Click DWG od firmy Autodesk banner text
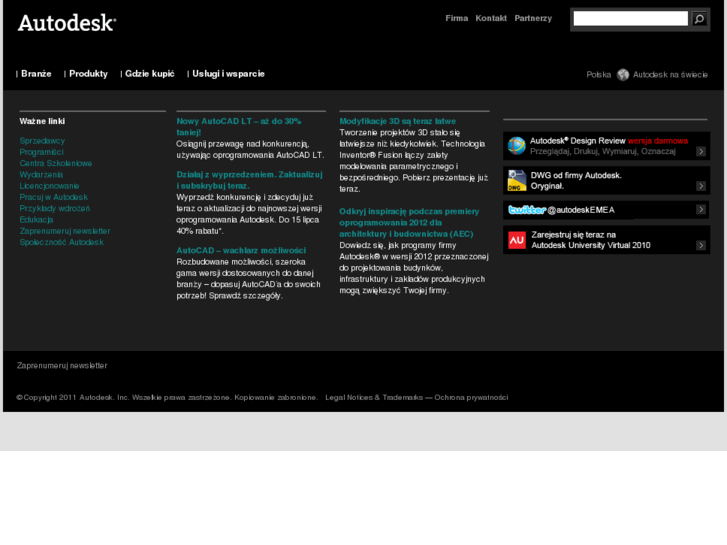The image size is (727, 545). tap(576, 180)
